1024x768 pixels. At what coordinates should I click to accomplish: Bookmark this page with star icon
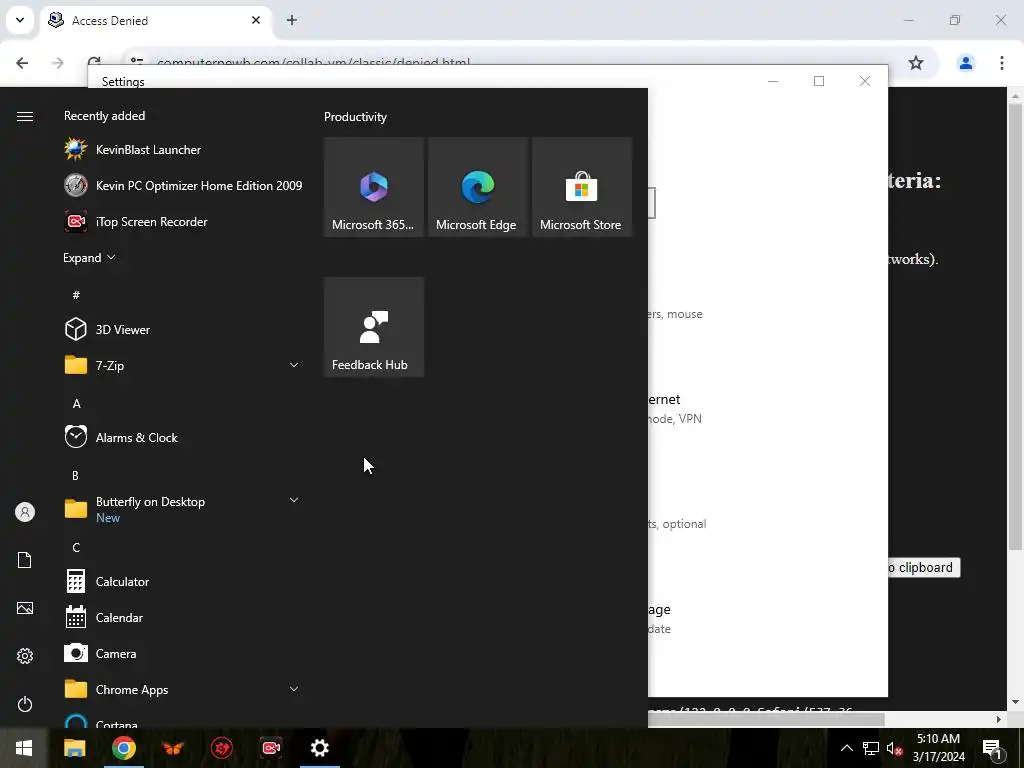point(916,63)
